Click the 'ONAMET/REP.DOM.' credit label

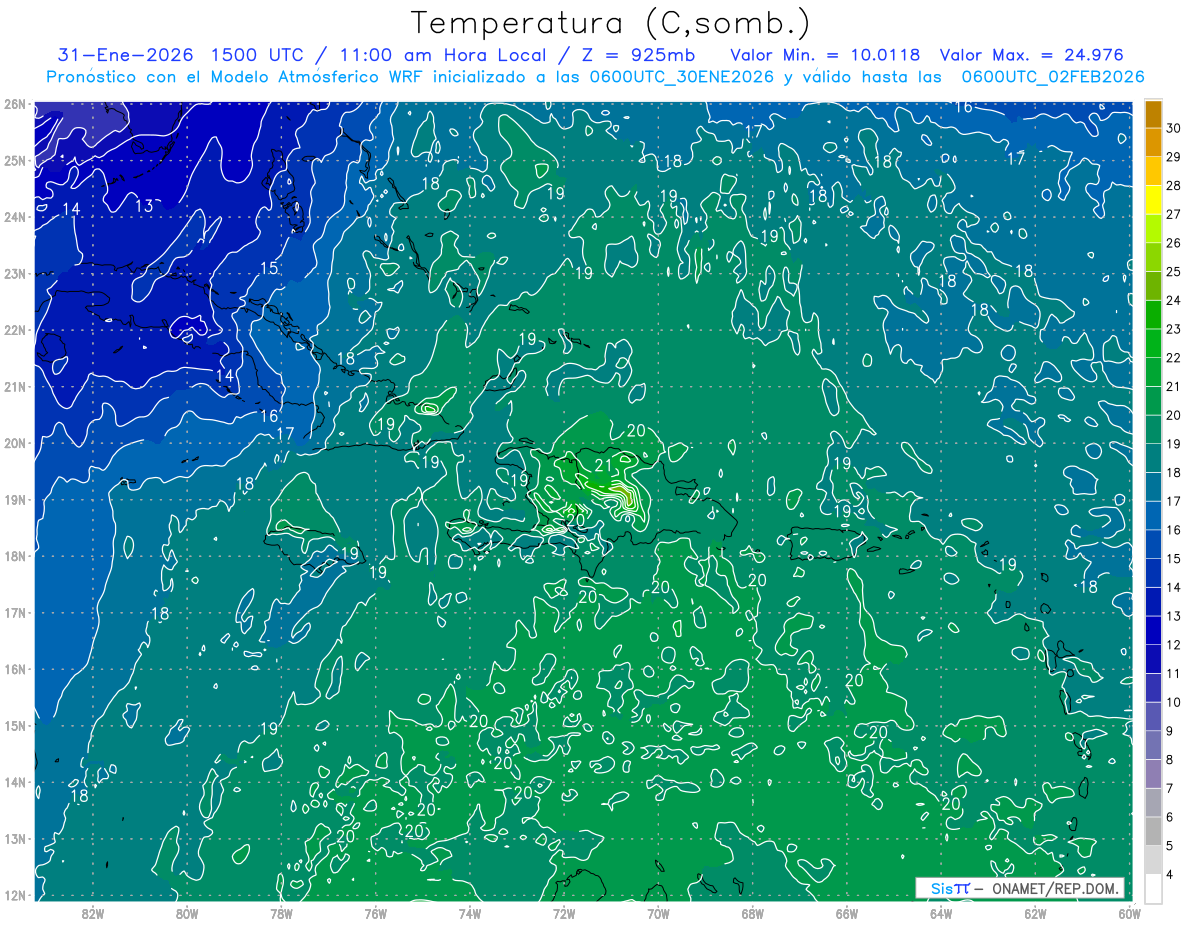1056,888
